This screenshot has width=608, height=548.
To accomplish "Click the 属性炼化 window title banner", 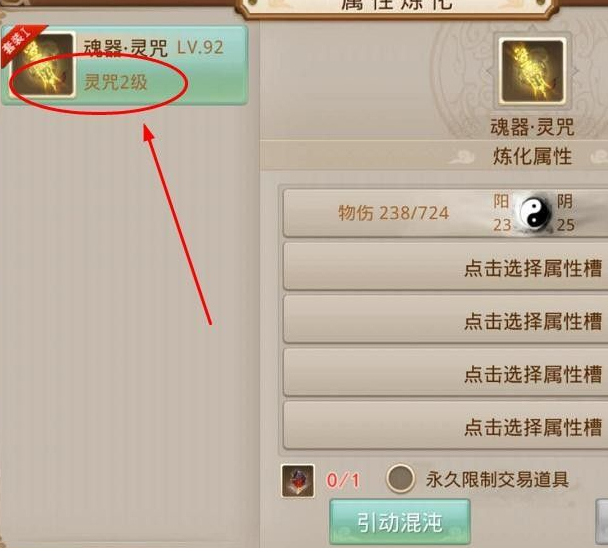I will pos(397,5).
